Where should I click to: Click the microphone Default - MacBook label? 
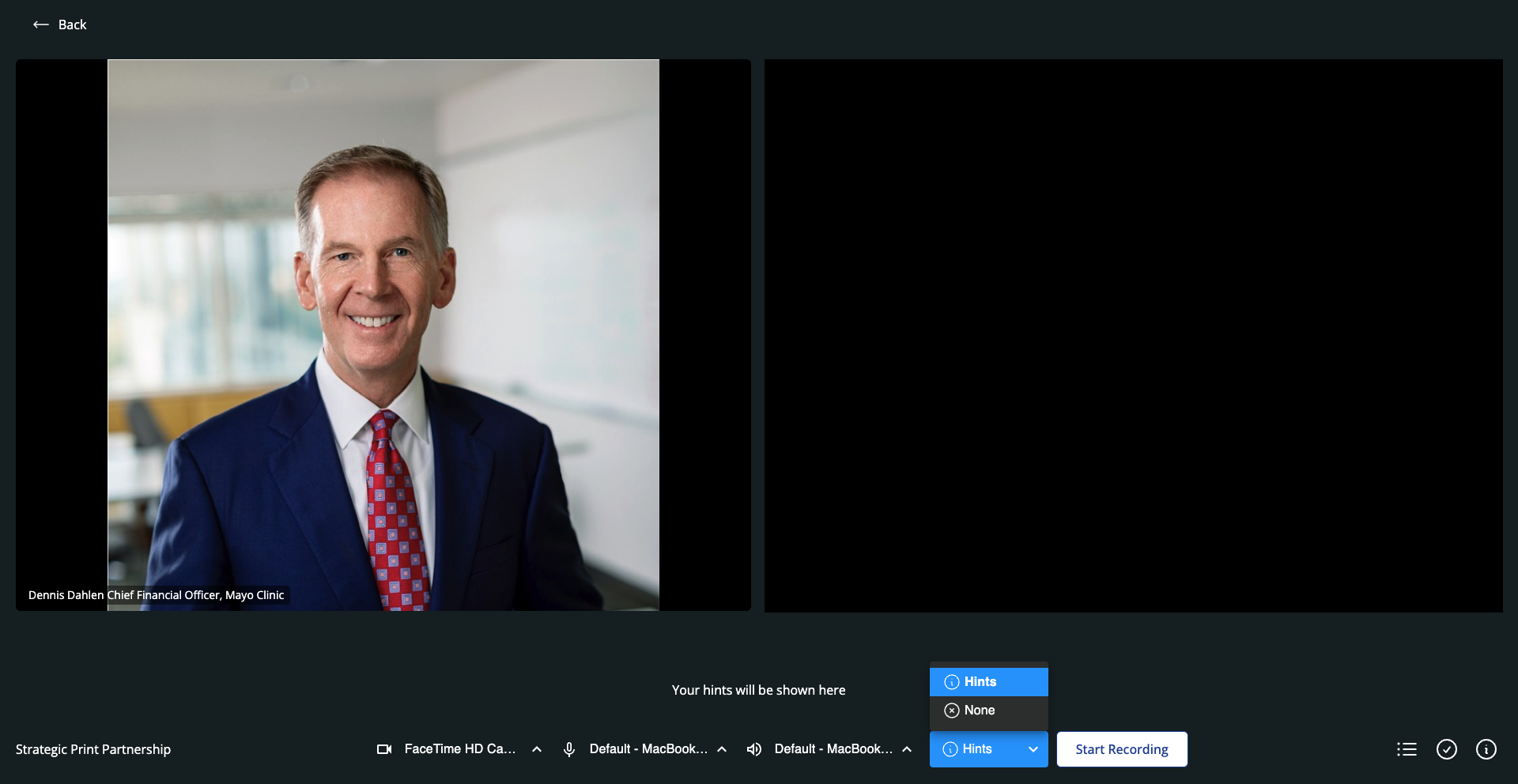coord(648,749)
